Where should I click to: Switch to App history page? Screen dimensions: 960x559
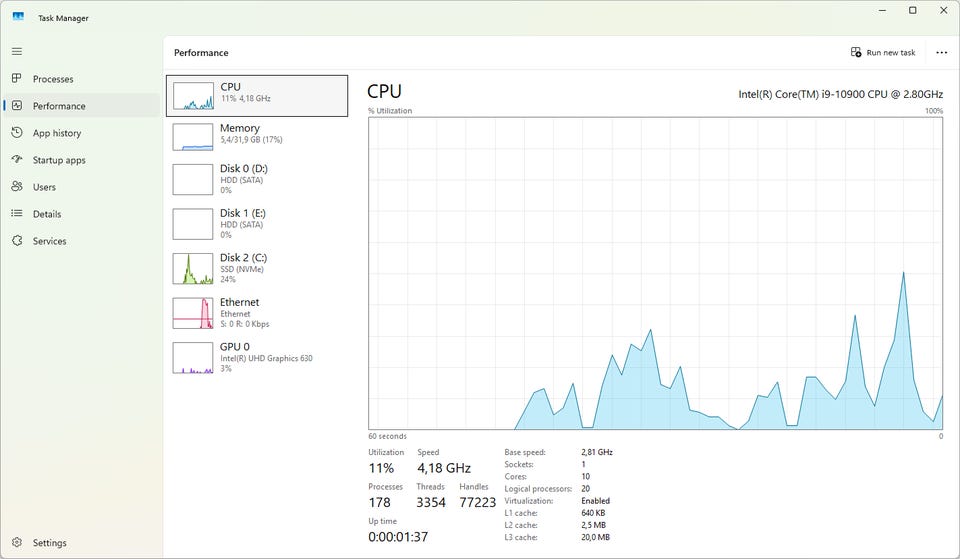(57, 133)
